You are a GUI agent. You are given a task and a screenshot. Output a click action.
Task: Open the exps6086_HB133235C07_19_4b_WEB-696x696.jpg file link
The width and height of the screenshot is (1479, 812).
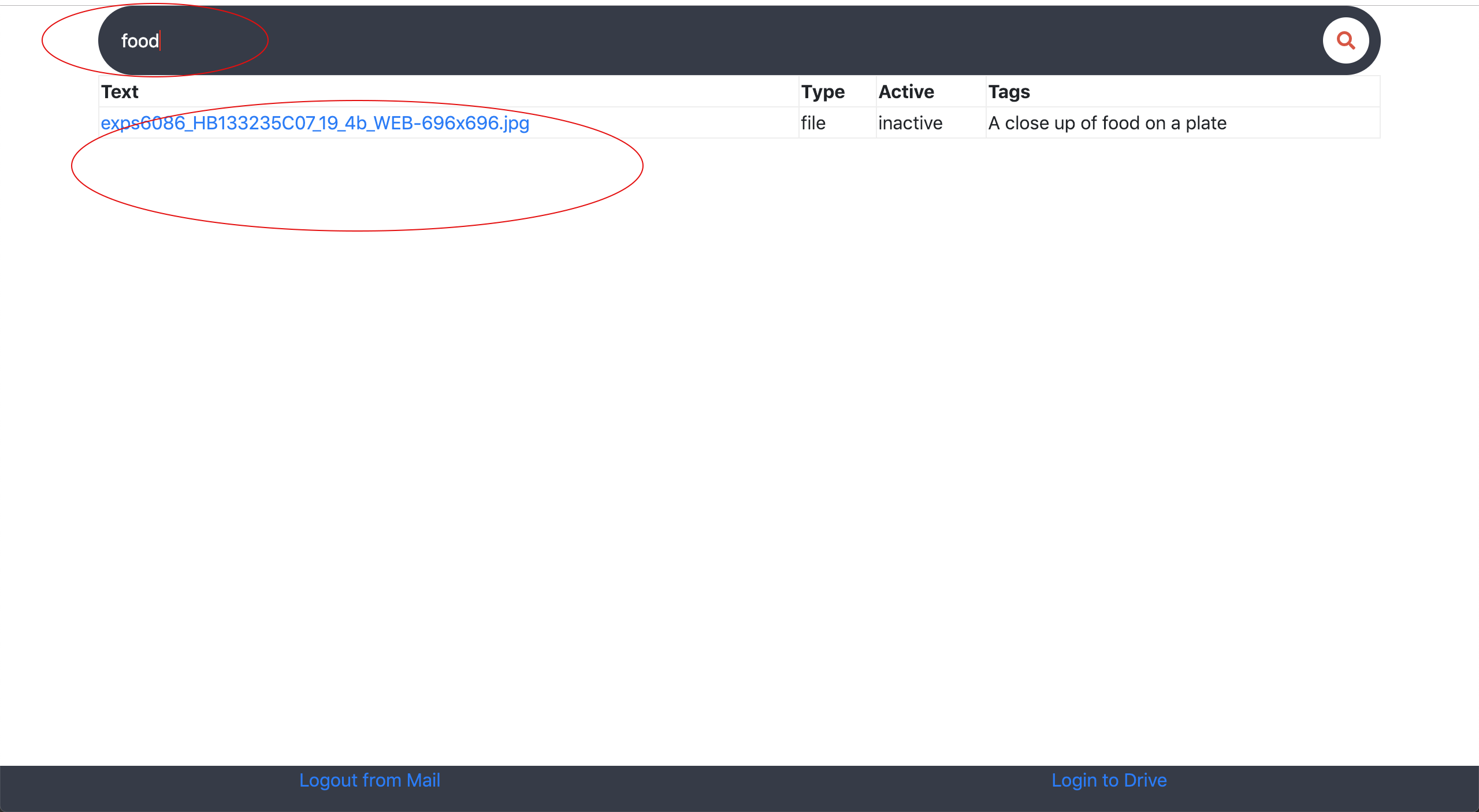315,123
